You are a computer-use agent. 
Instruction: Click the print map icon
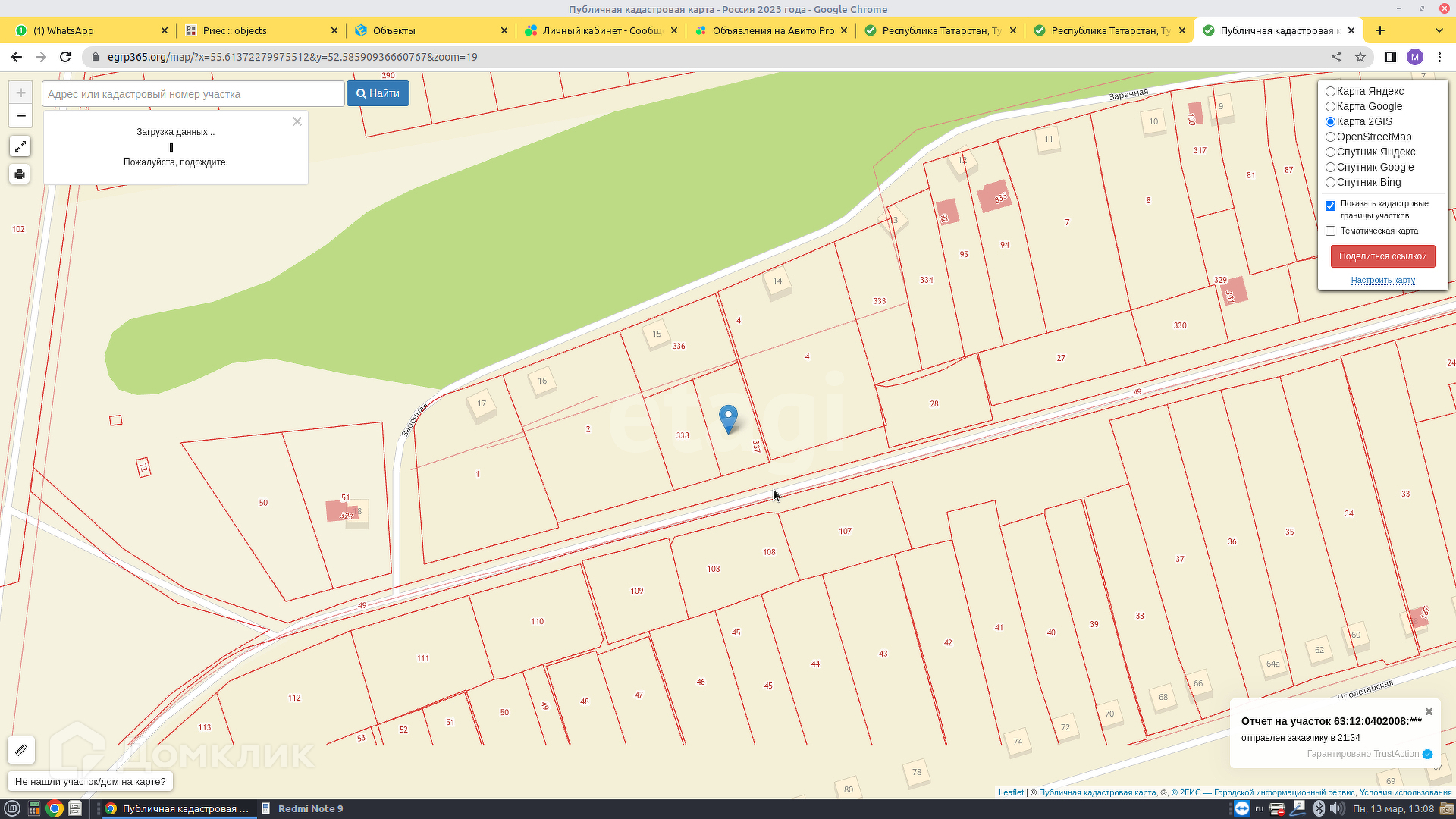(20, 174)
